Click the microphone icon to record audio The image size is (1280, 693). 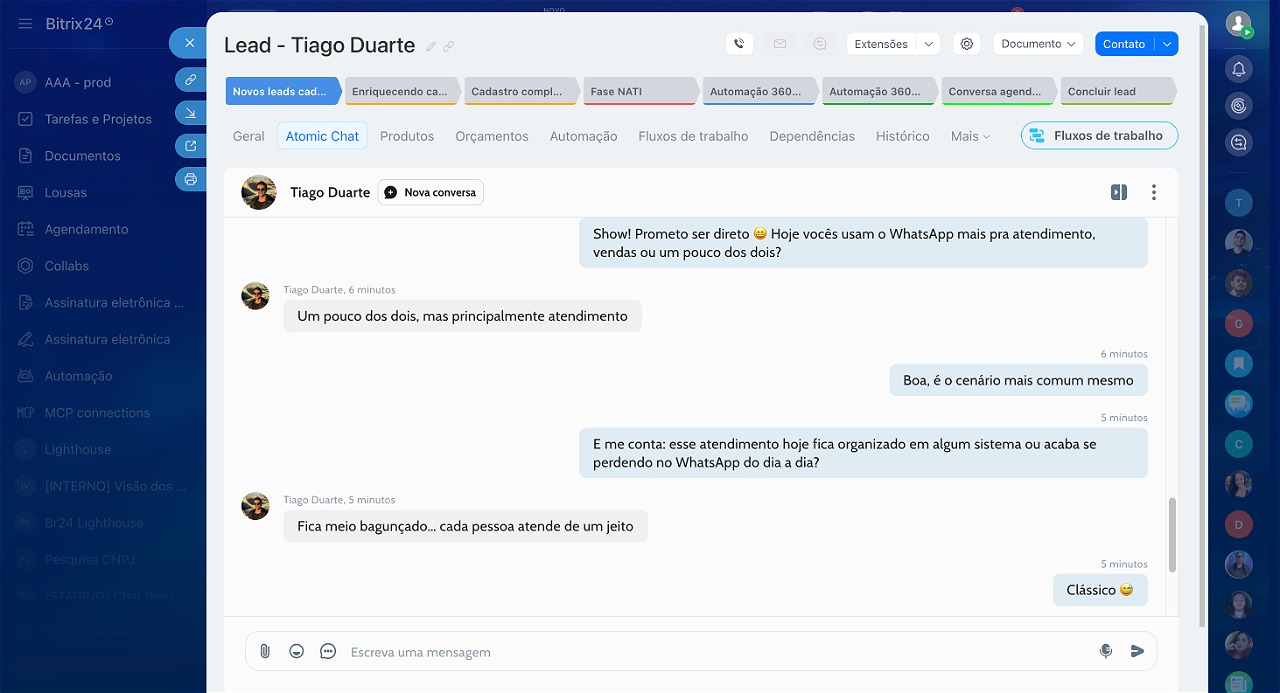[1105, 651]
